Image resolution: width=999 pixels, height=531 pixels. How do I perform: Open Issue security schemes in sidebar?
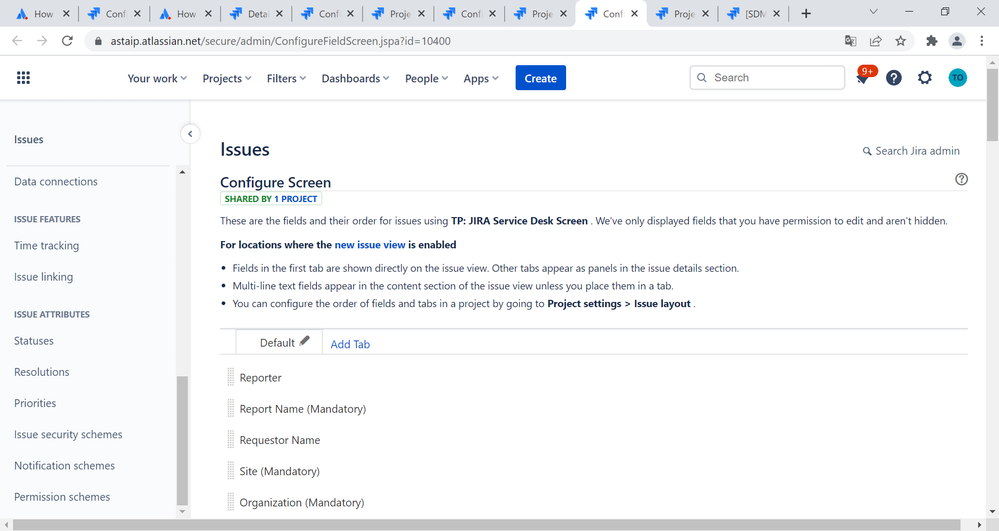click(x=68, y=434)
